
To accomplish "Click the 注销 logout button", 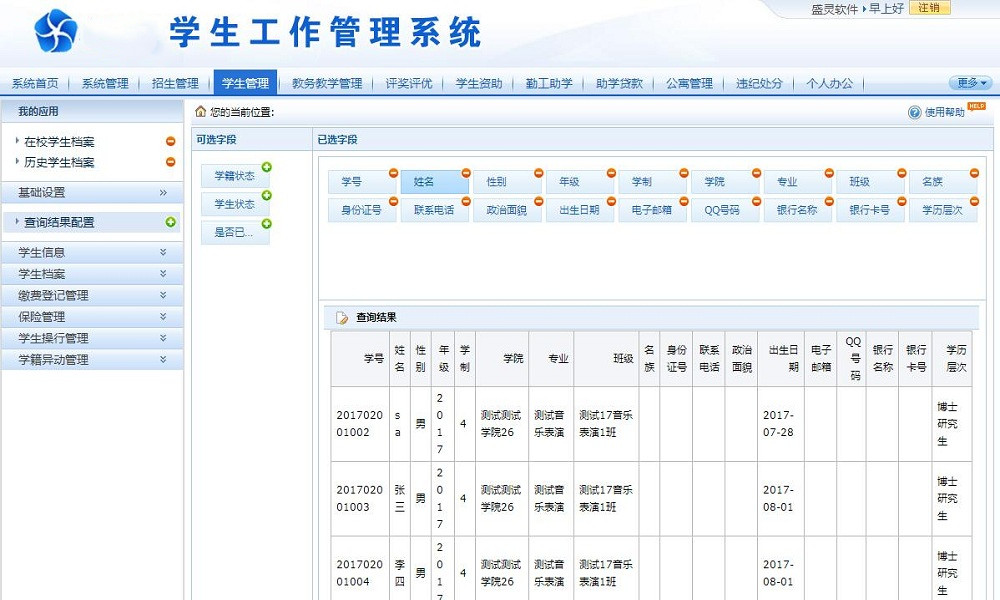I will point(929,8).
